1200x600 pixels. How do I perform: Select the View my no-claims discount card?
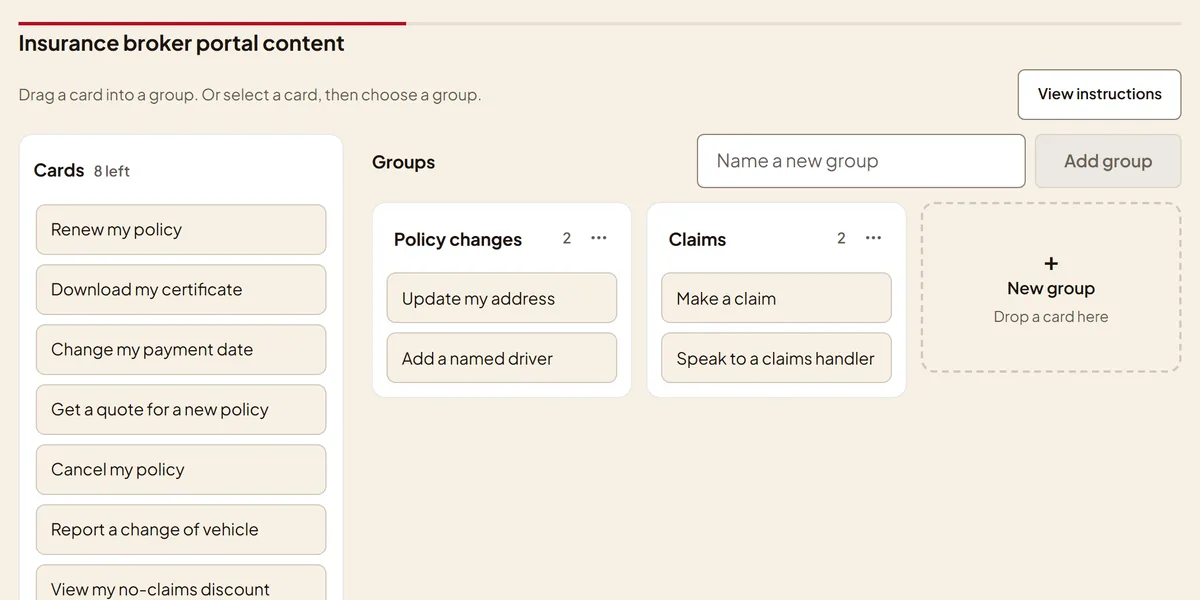point(181,583)
